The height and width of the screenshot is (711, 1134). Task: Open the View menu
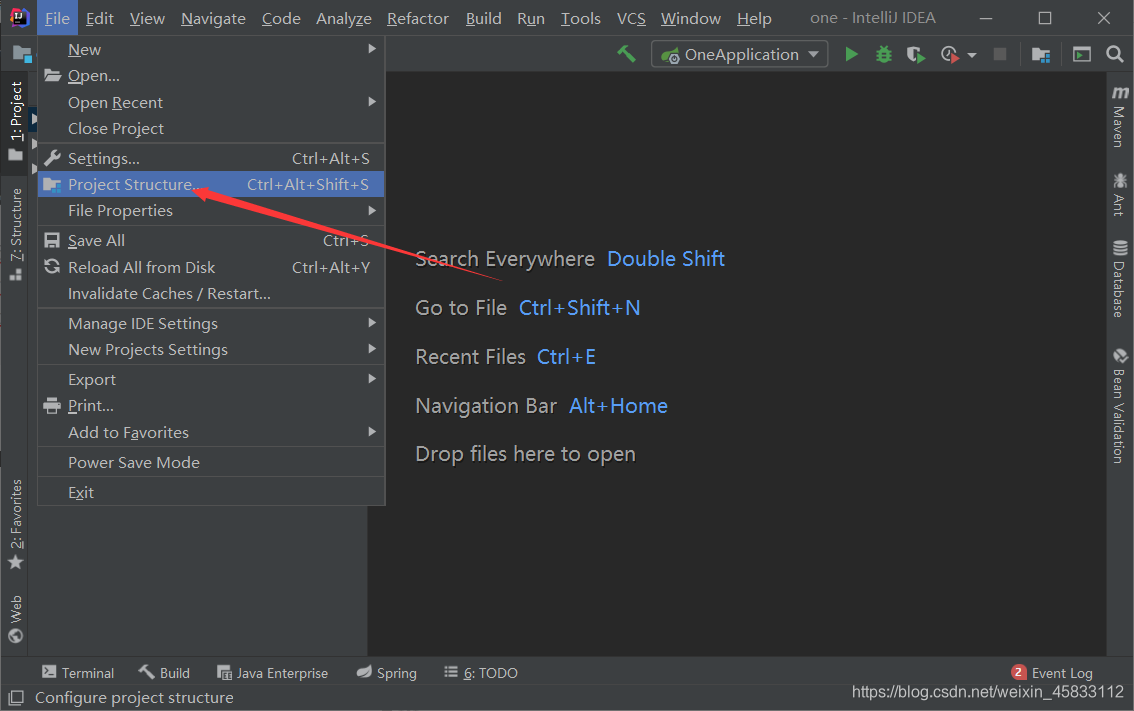point(147,18)
